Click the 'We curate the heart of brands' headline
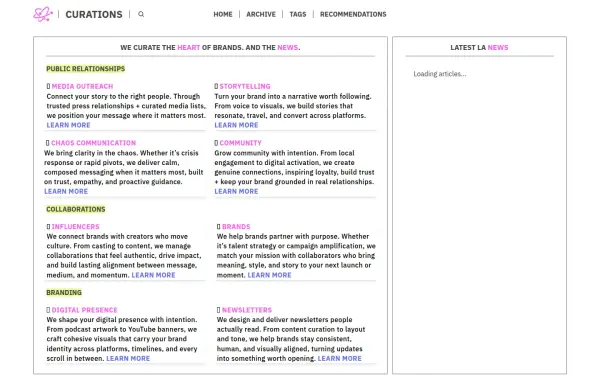The width and height of the screenshot is (600, 375). [210, 48]
